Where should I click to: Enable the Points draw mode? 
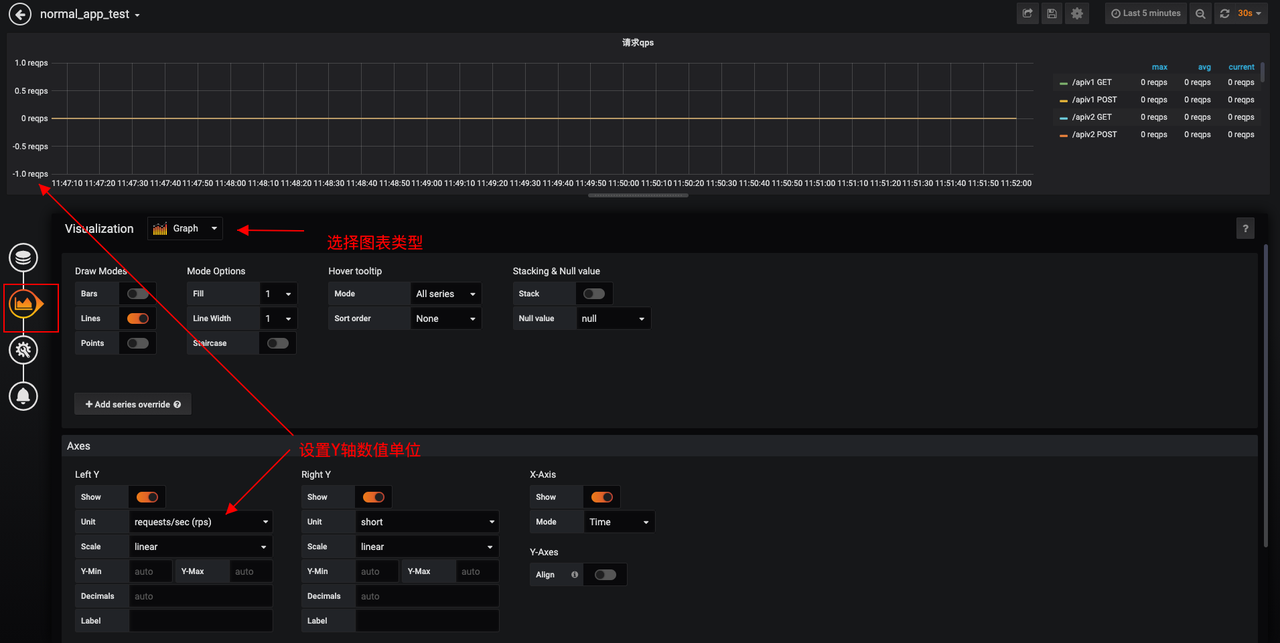138,343
